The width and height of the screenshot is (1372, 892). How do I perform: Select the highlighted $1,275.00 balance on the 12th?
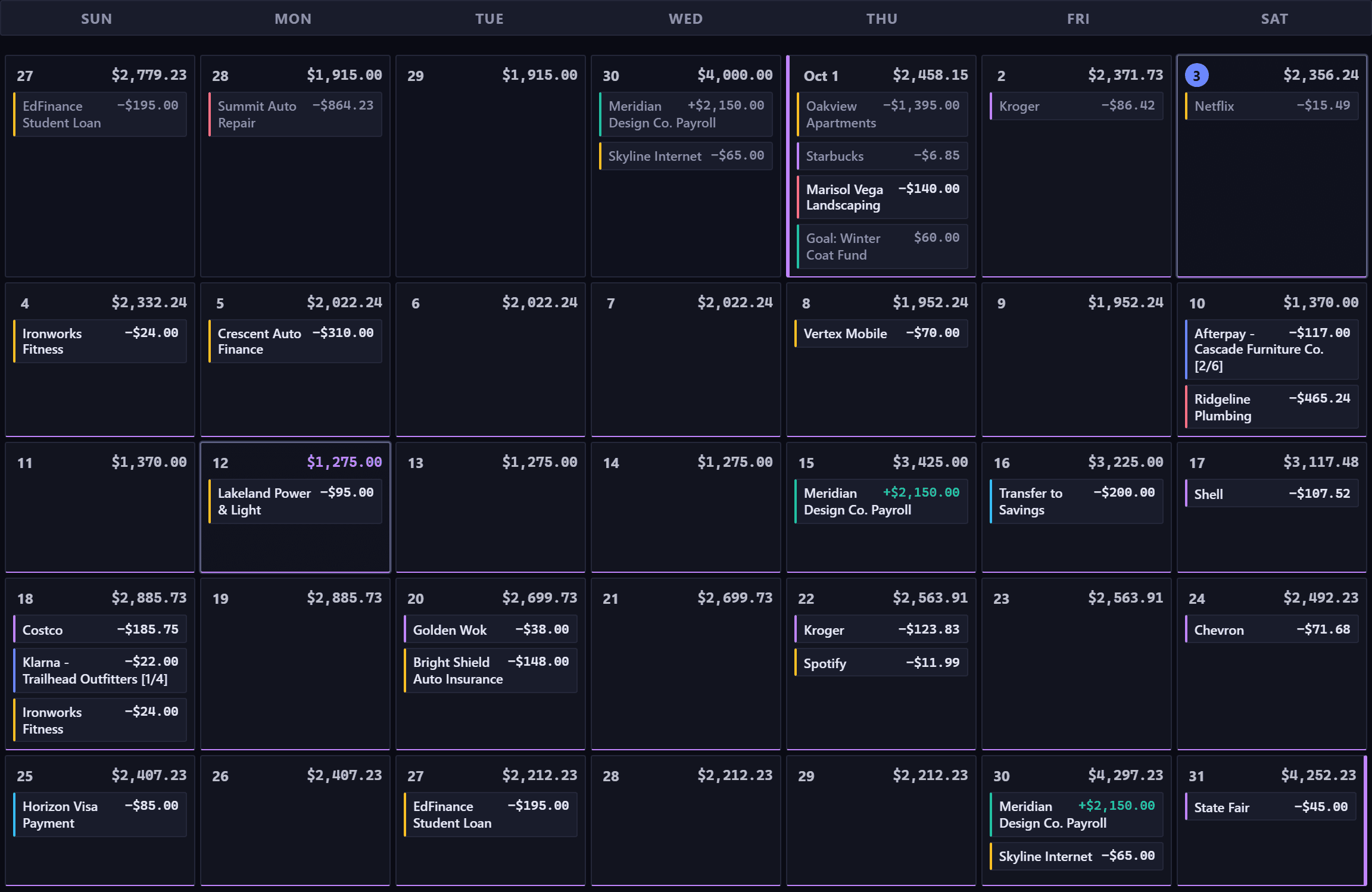[344, 462]
